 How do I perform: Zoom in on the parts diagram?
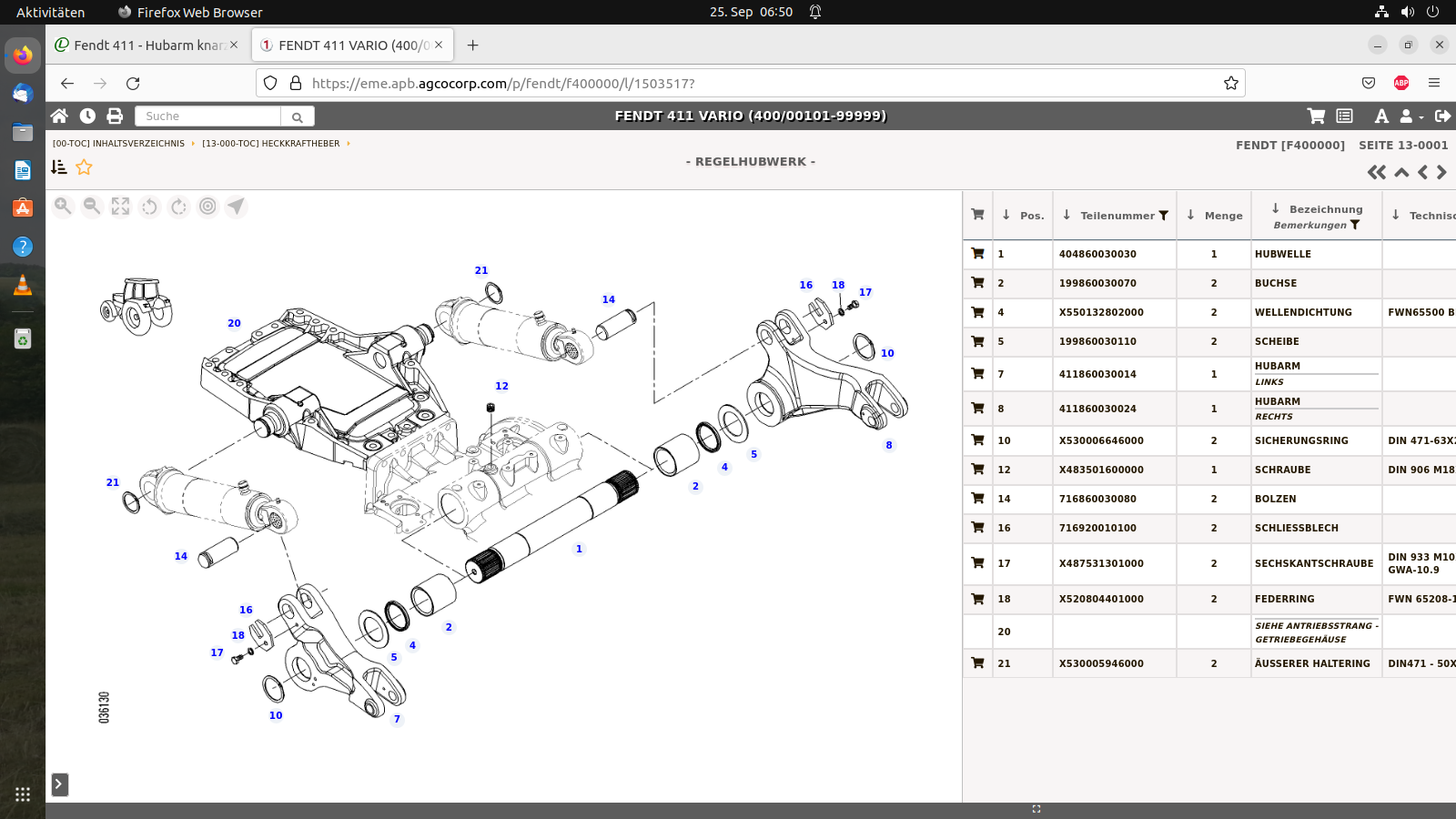click(63, 207)
